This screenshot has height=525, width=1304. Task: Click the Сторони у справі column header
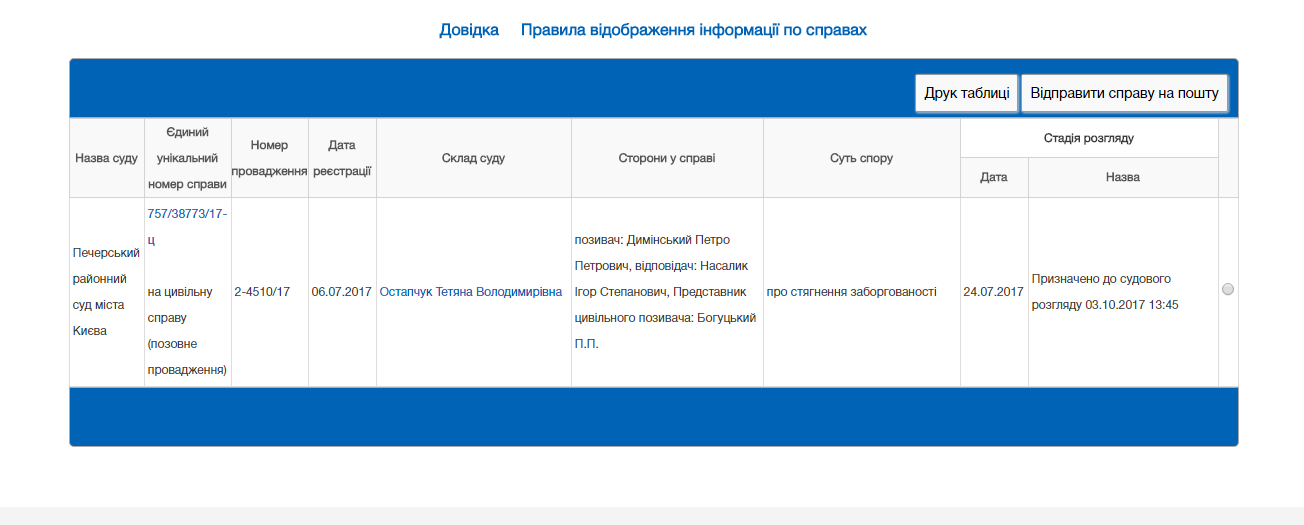[667, 158]
